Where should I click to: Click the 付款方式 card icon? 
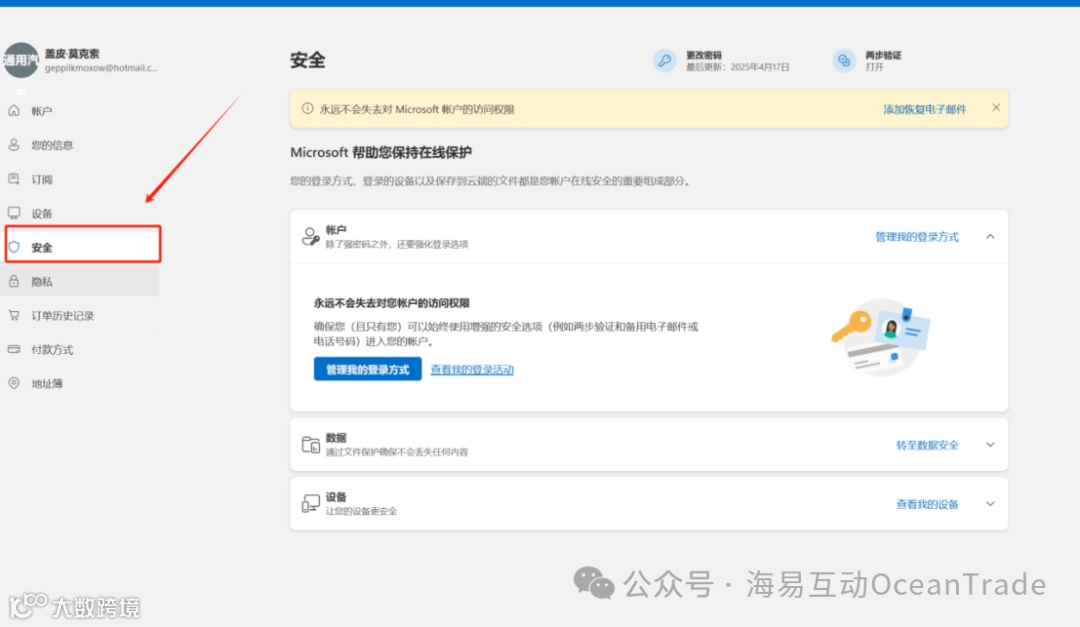(14, 349)
